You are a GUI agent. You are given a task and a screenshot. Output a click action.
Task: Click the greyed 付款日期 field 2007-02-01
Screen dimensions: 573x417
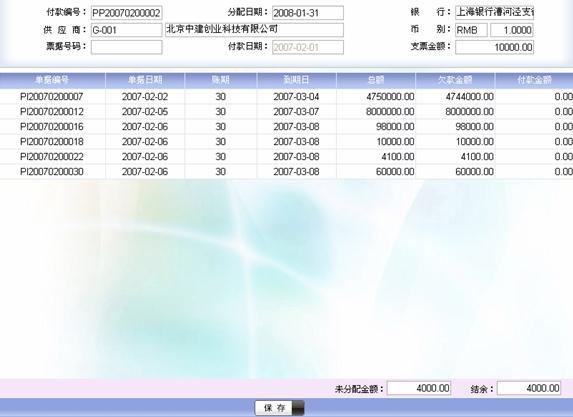pyautogui.click(x=308, y=47)
